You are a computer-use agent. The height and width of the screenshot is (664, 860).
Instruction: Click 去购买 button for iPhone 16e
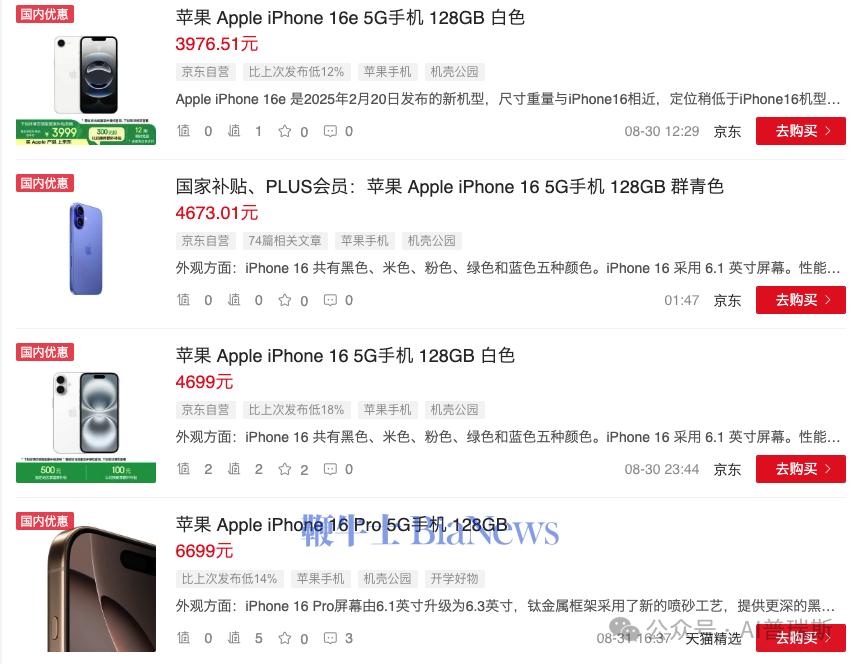click(801, 131)
